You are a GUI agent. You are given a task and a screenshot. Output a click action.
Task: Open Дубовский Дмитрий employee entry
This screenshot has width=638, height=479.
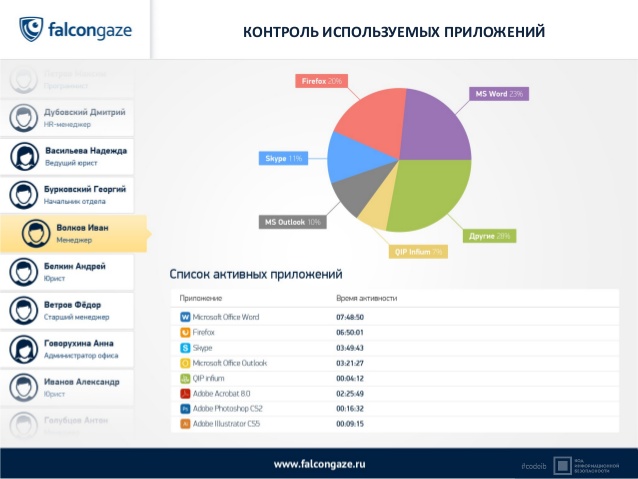click(x=67, y=118)
